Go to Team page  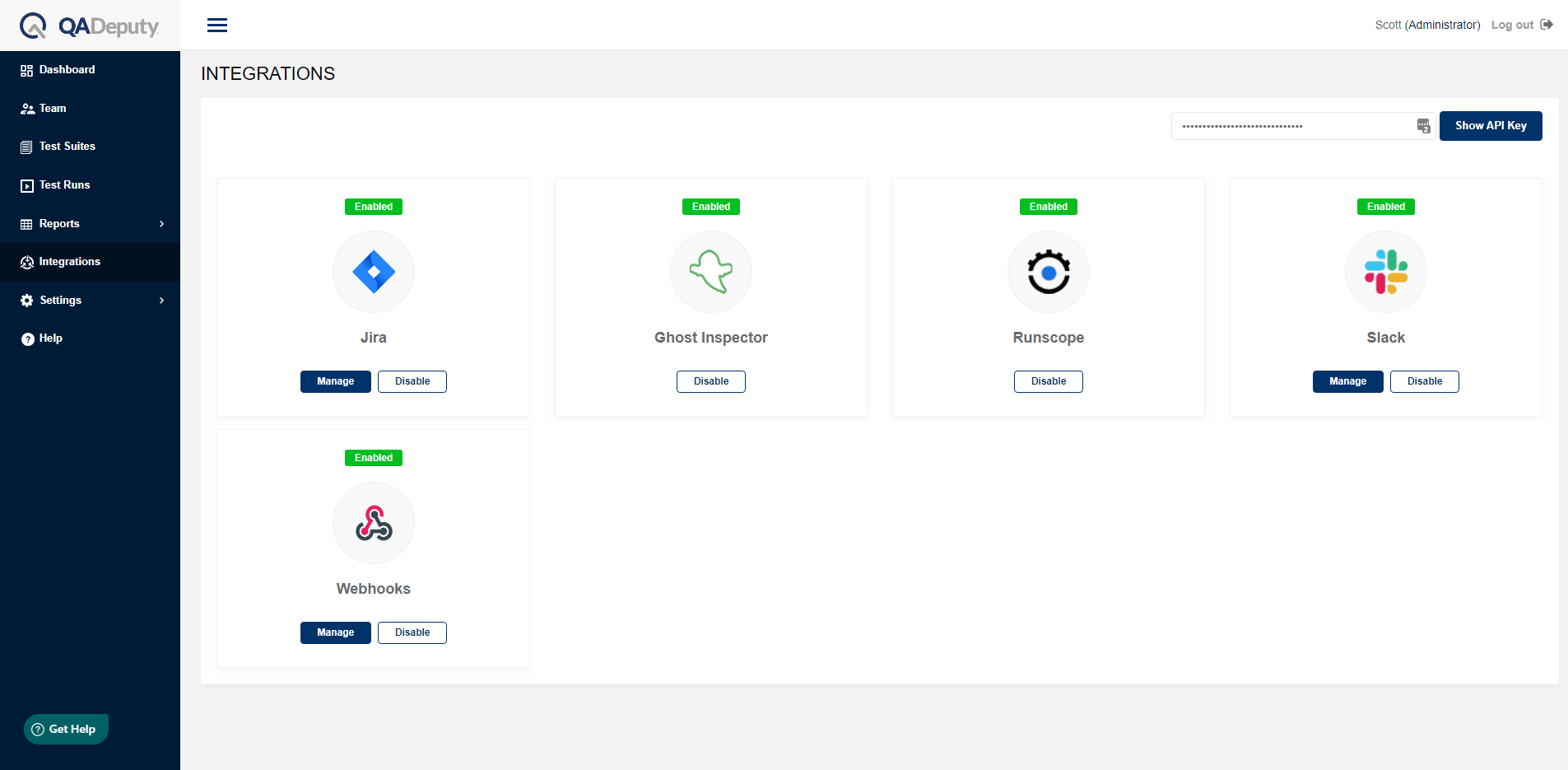pyautogui.click(x=90, y=109)
